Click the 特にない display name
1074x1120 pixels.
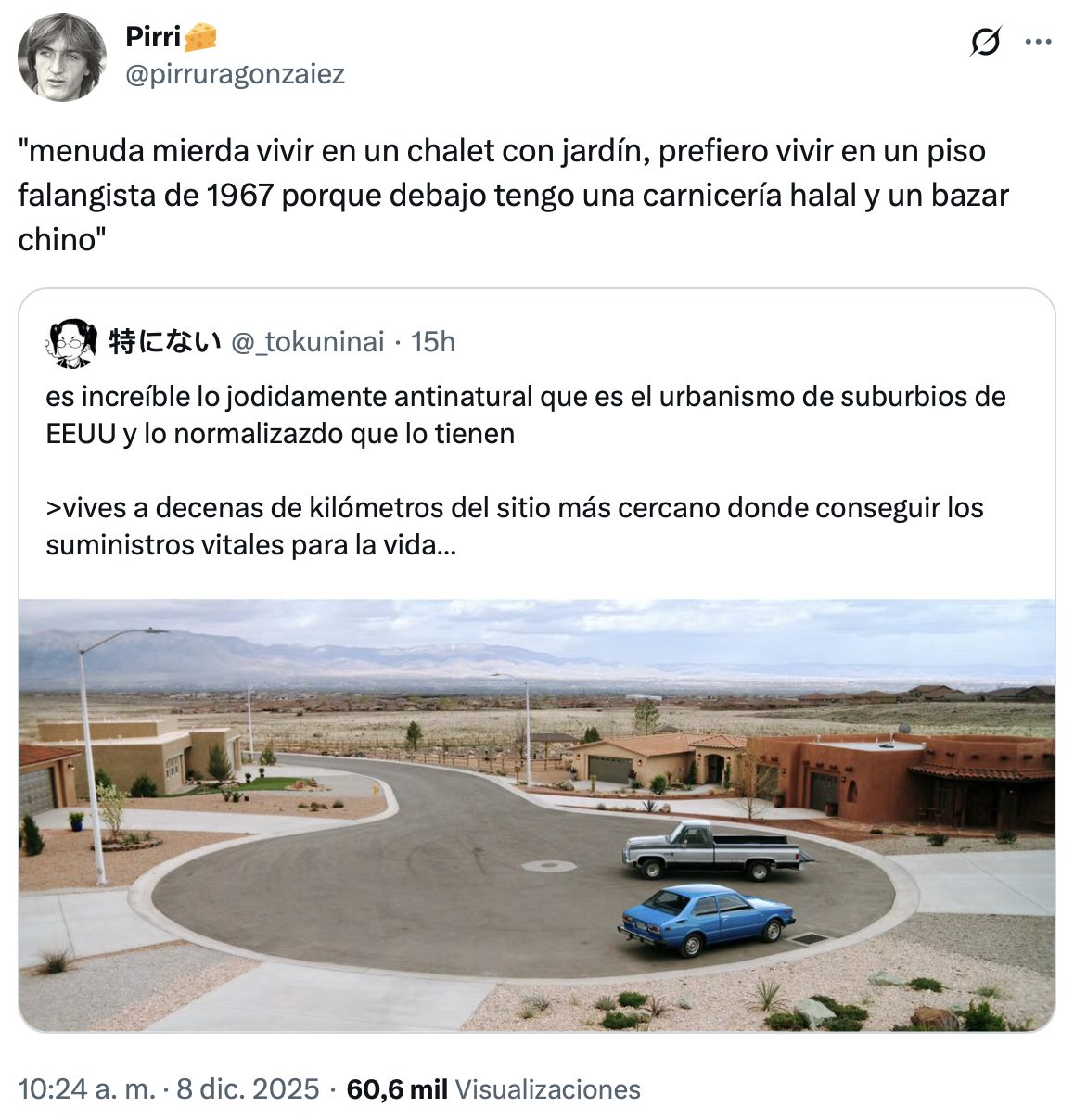165,342
